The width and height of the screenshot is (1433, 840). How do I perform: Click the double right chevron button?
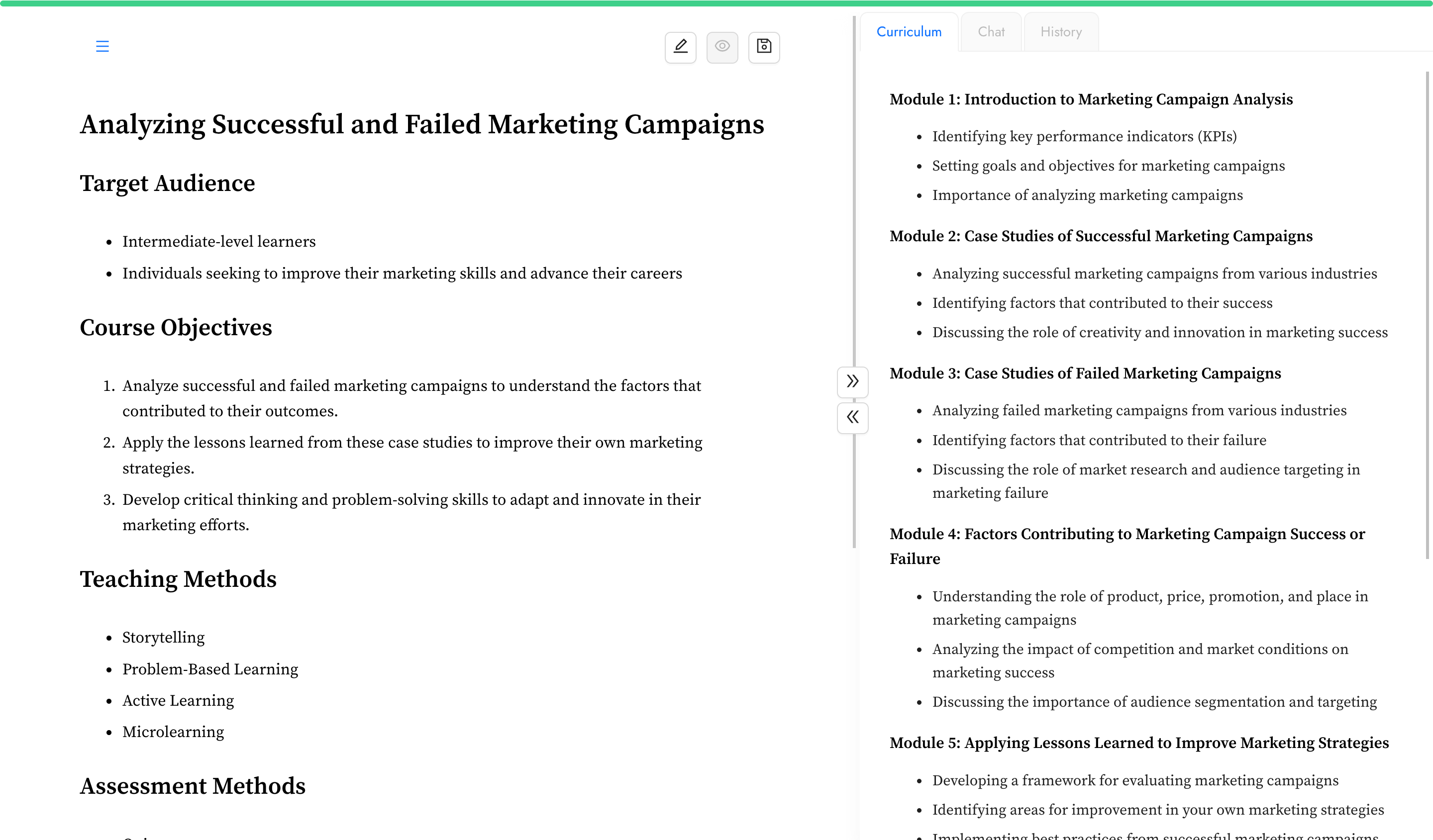[x=852, y=381]
